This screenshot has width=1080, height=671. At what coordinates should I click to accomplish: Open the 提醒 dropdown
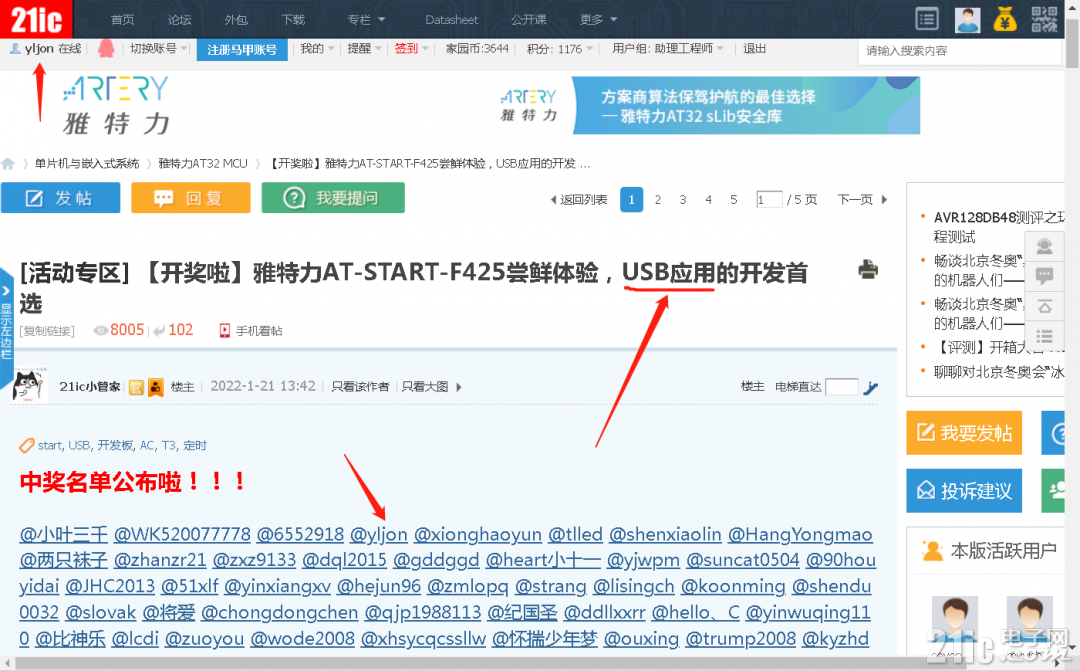pos(364,48)
